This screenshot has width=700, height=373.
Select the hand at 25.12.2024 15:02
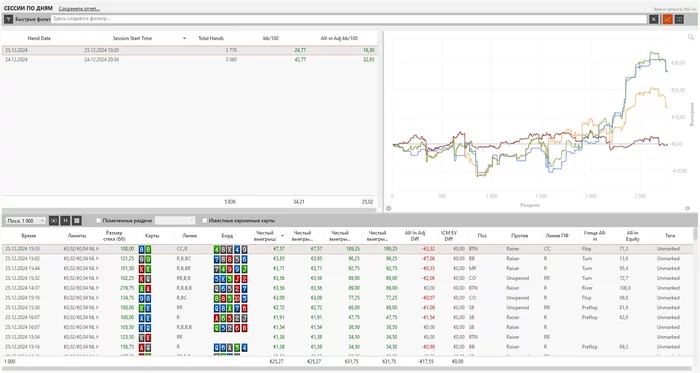pos(347,259)
